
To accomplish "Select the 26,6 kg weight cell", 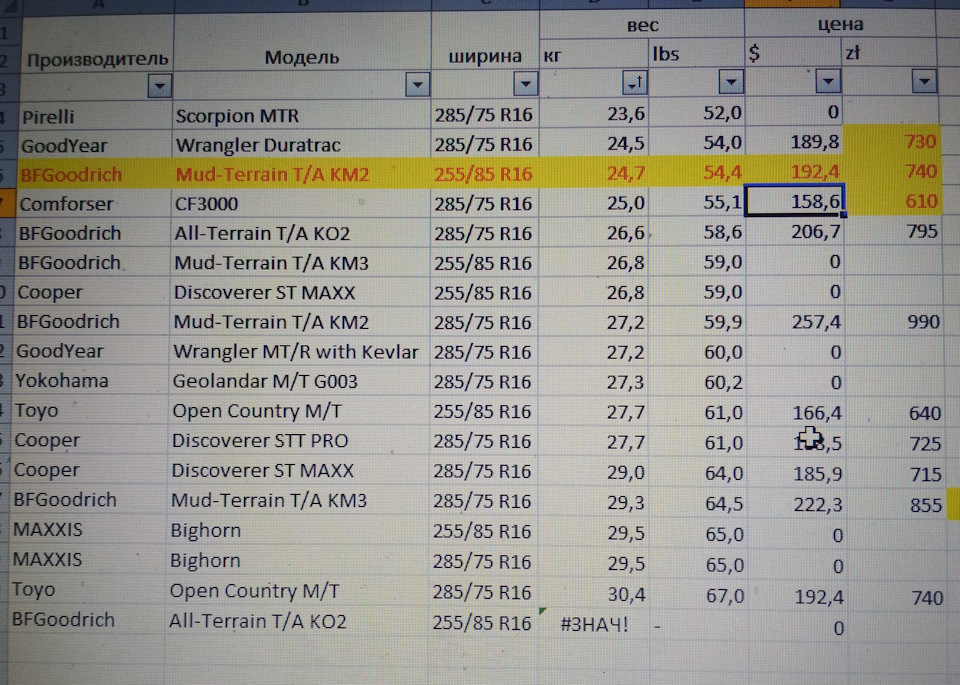I will click(593, 233).
